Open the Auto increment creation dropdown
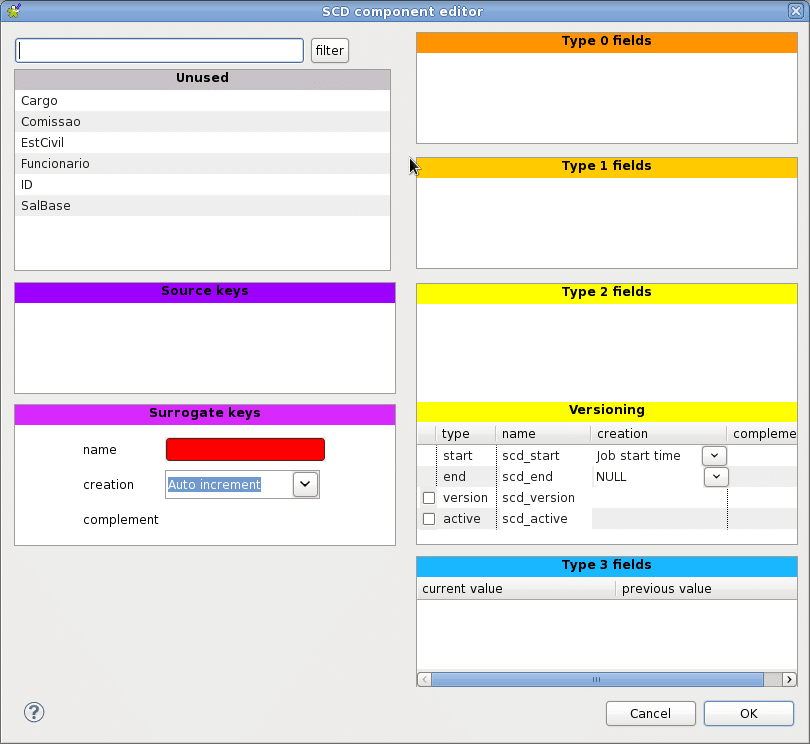The height and width of the screenshot is (744, 810). point(306,484)
